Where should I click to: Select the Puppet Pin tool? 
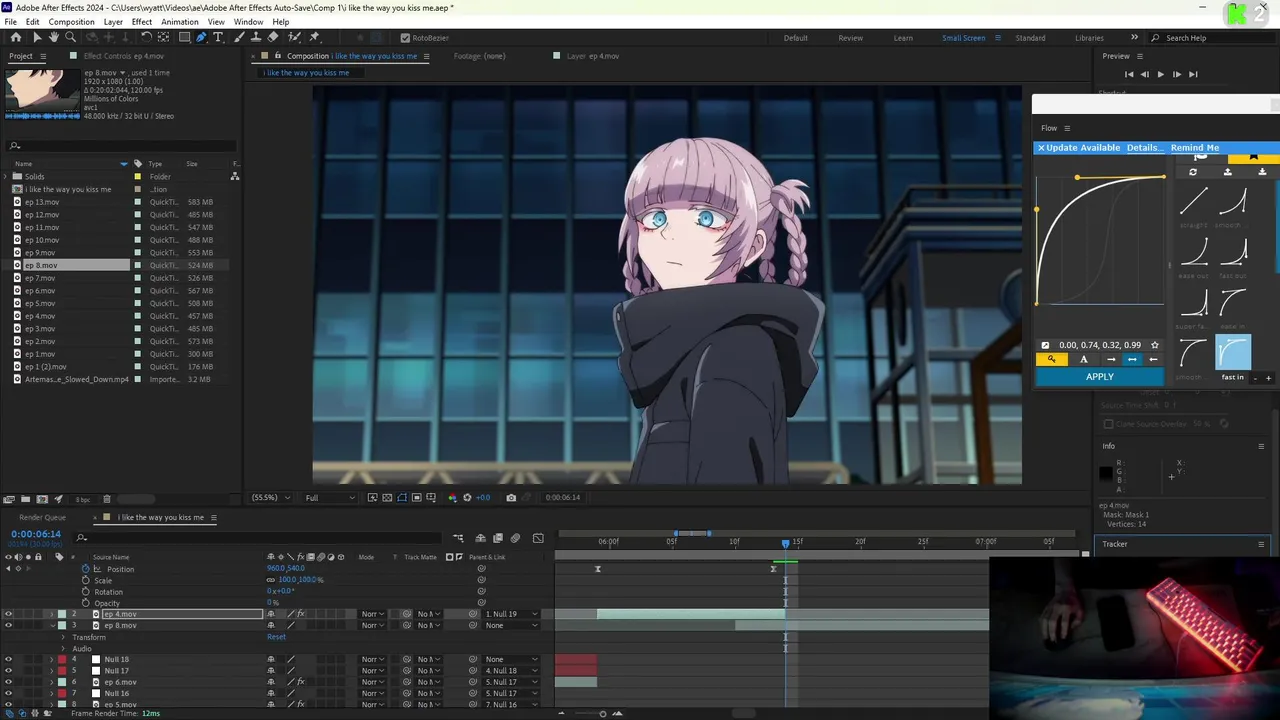pos(316,37)
